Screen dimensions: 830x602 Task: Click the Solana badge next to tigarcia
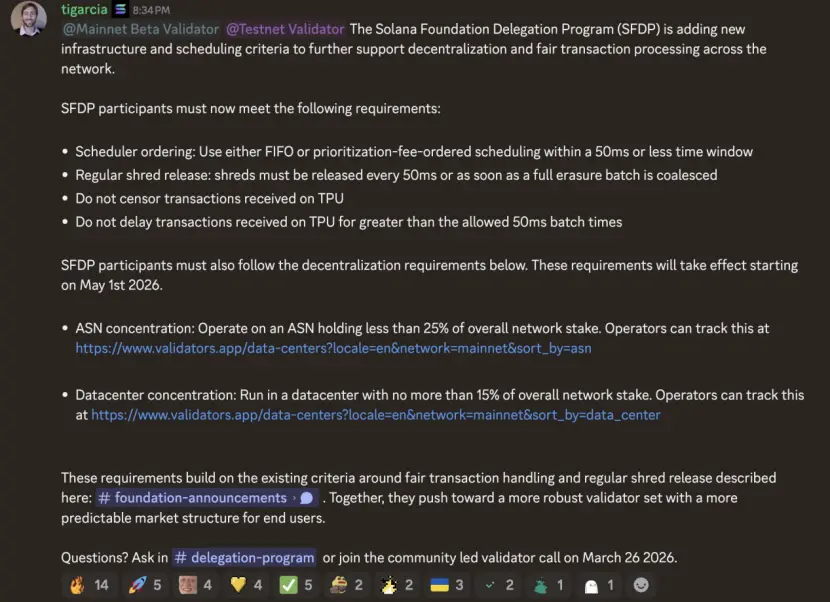[121, 10]
